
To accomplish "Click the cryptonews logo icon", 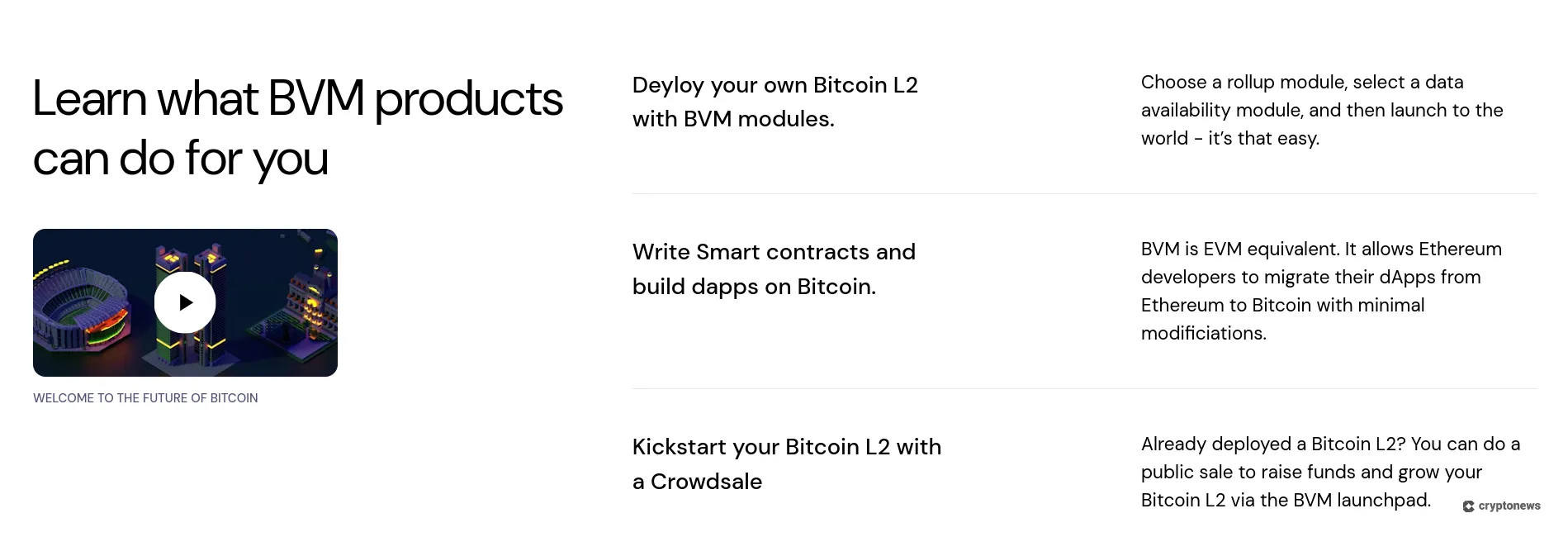I will click(x=1468, y=505).
